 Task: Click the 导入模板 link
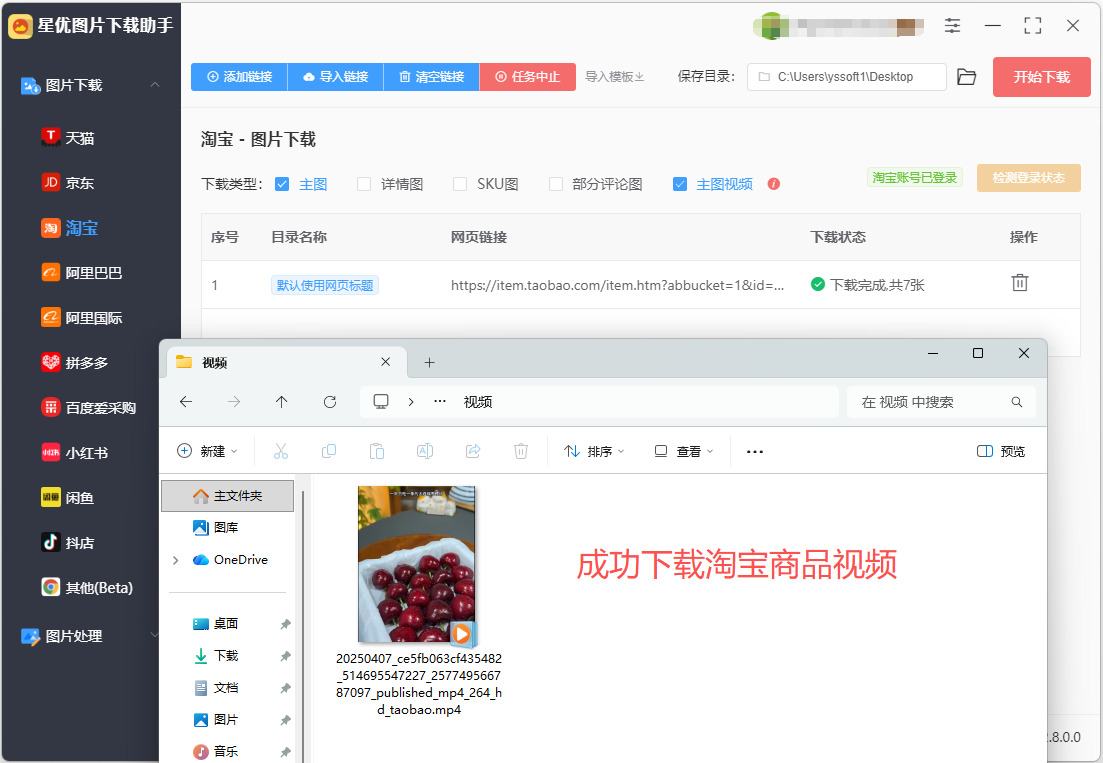point(615,77)
